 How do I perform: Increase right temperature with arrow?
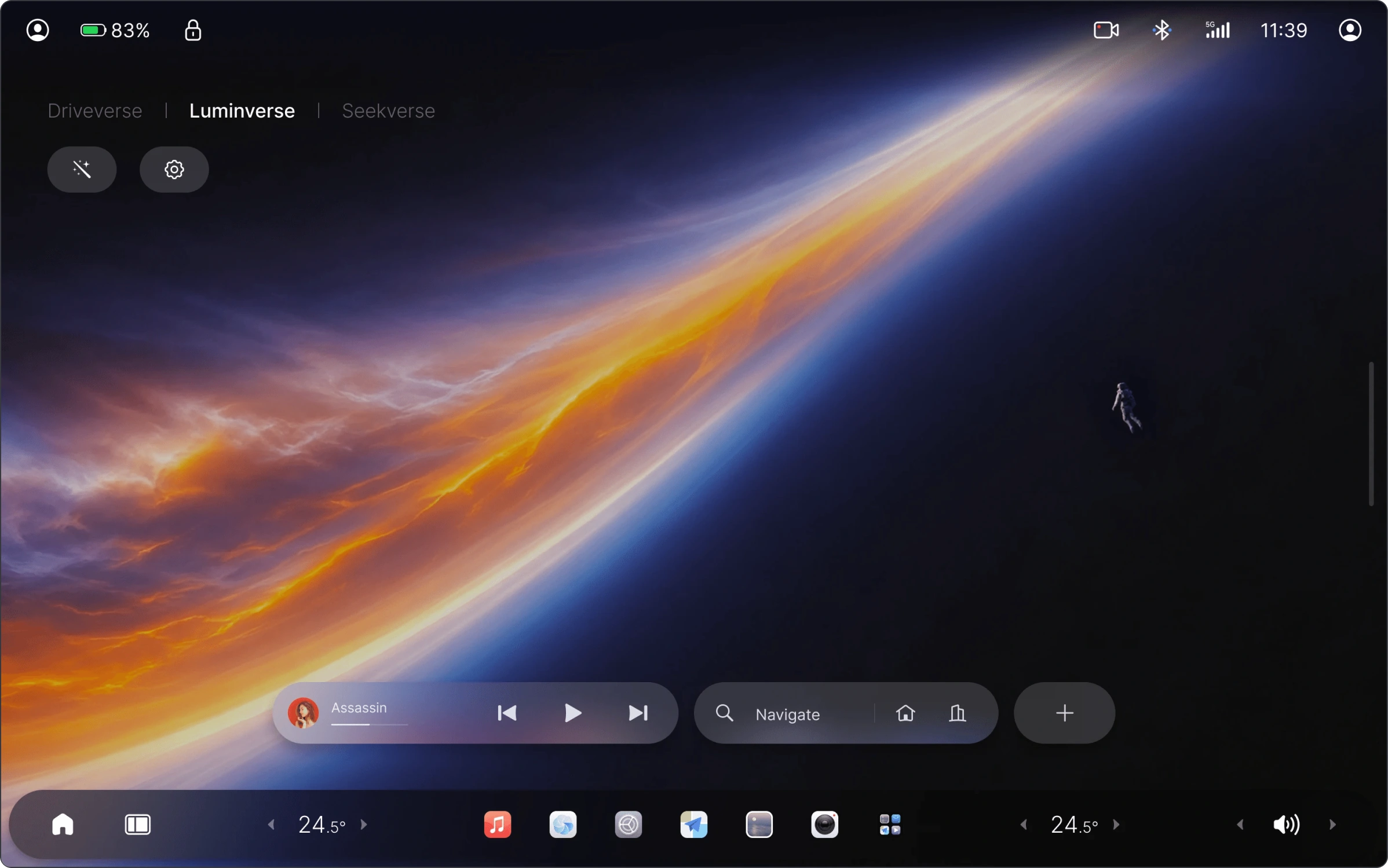(x=1116, y=824)
